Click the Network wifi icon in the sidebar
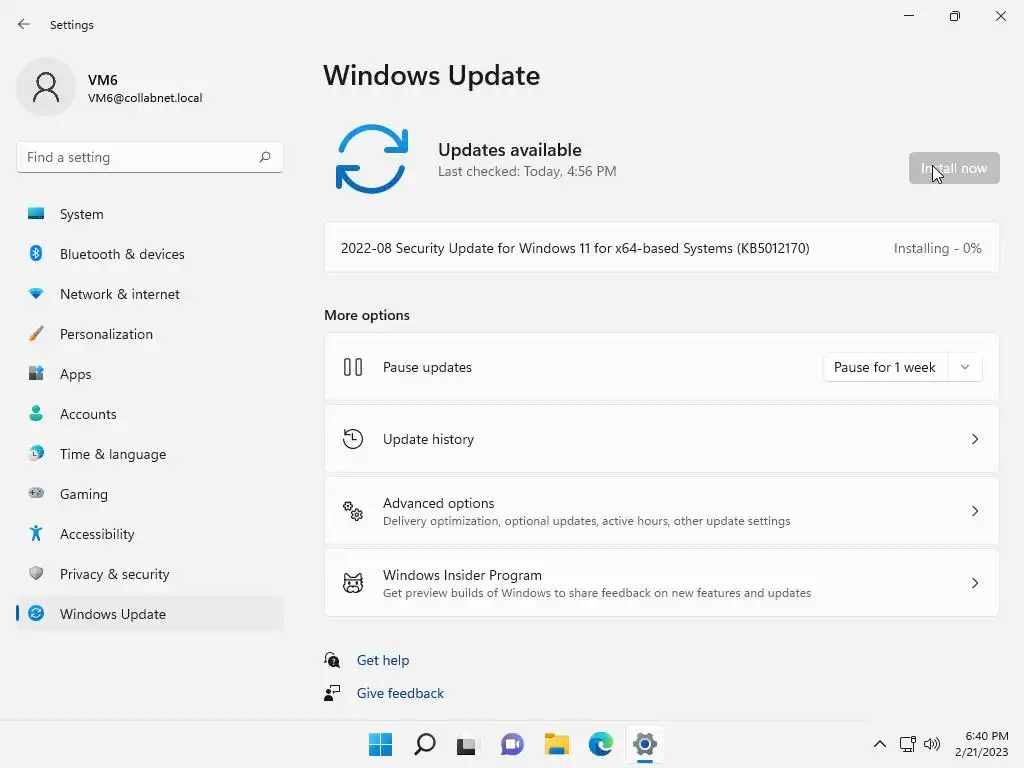This screenshot has width=1024, height=768. point(36,294)
